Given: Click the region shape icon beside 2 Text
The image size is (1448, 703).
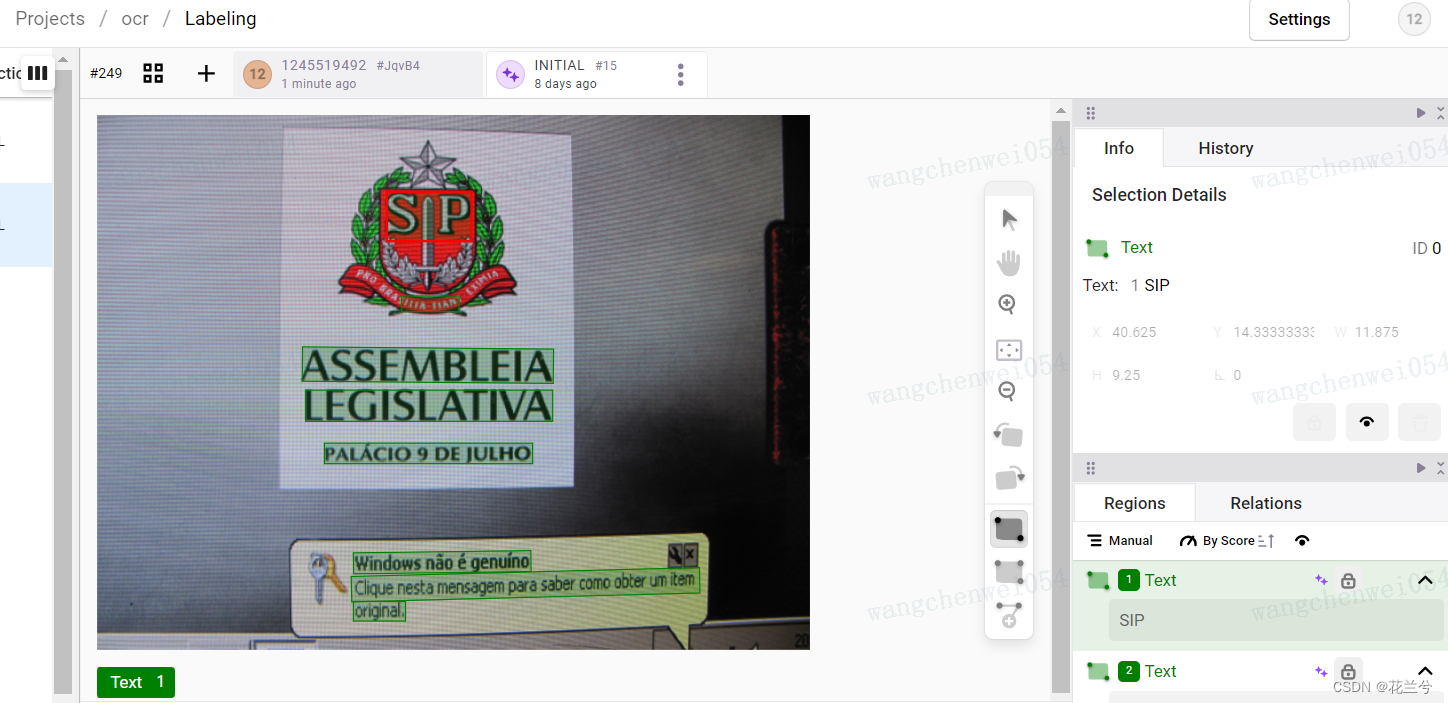Looking at the screenshot, I should click(1098, 671).
